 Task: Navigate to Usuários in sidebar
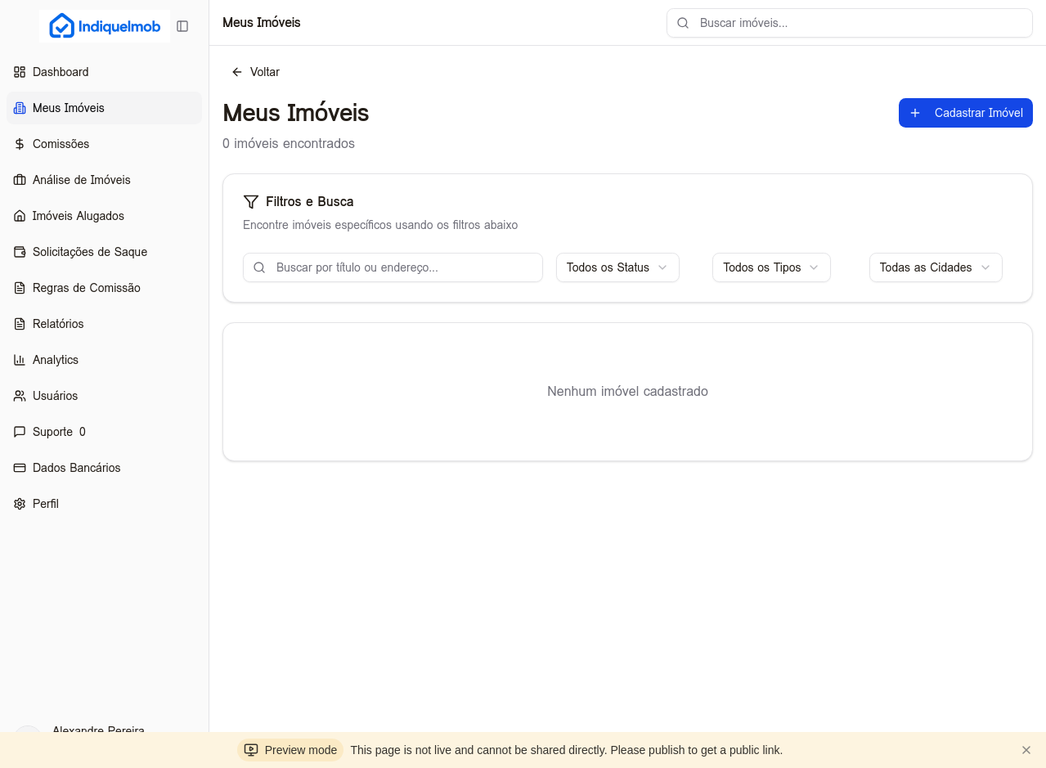click(x=55, y=396)
